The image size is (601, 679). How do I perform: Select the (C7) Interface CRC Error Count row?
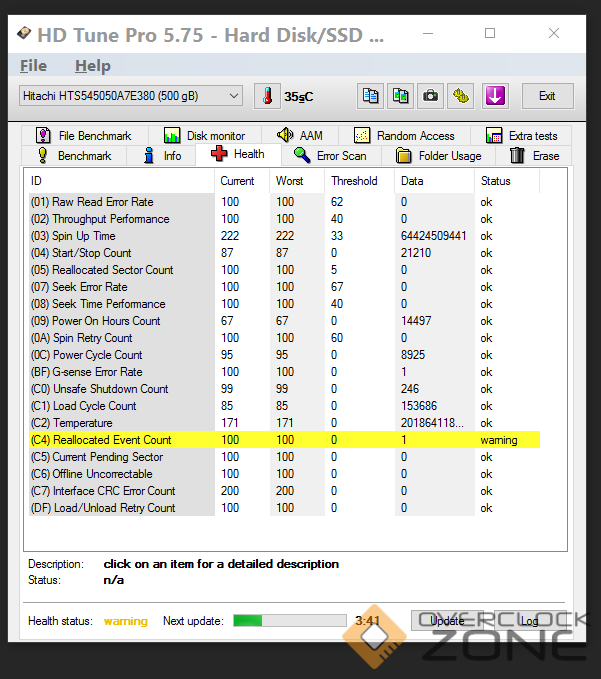(284, 491)
